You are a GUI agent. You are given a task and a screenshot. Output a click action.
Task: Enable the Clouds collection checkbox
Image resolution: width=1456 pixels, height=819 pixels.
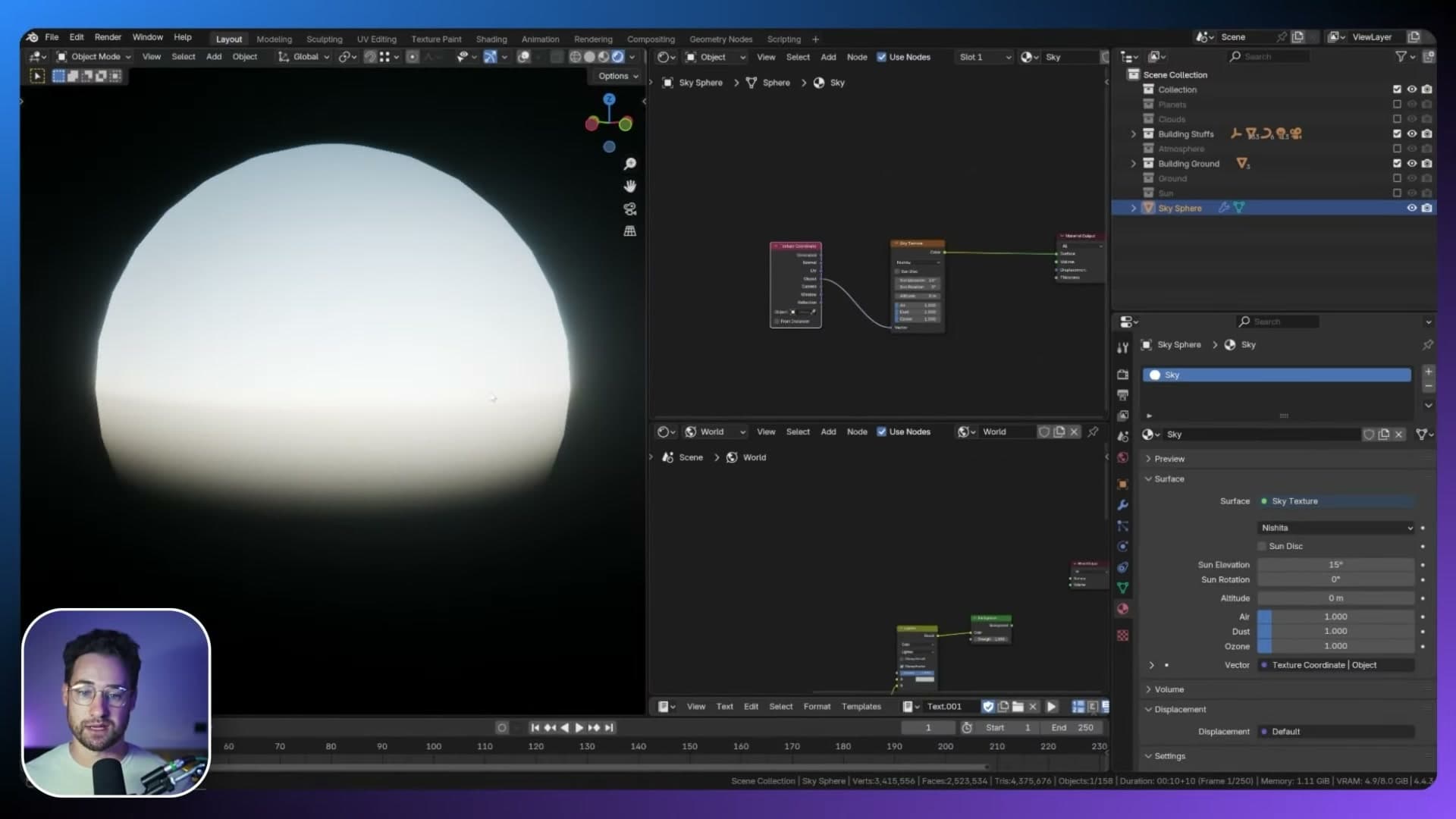pos(1397,119)
